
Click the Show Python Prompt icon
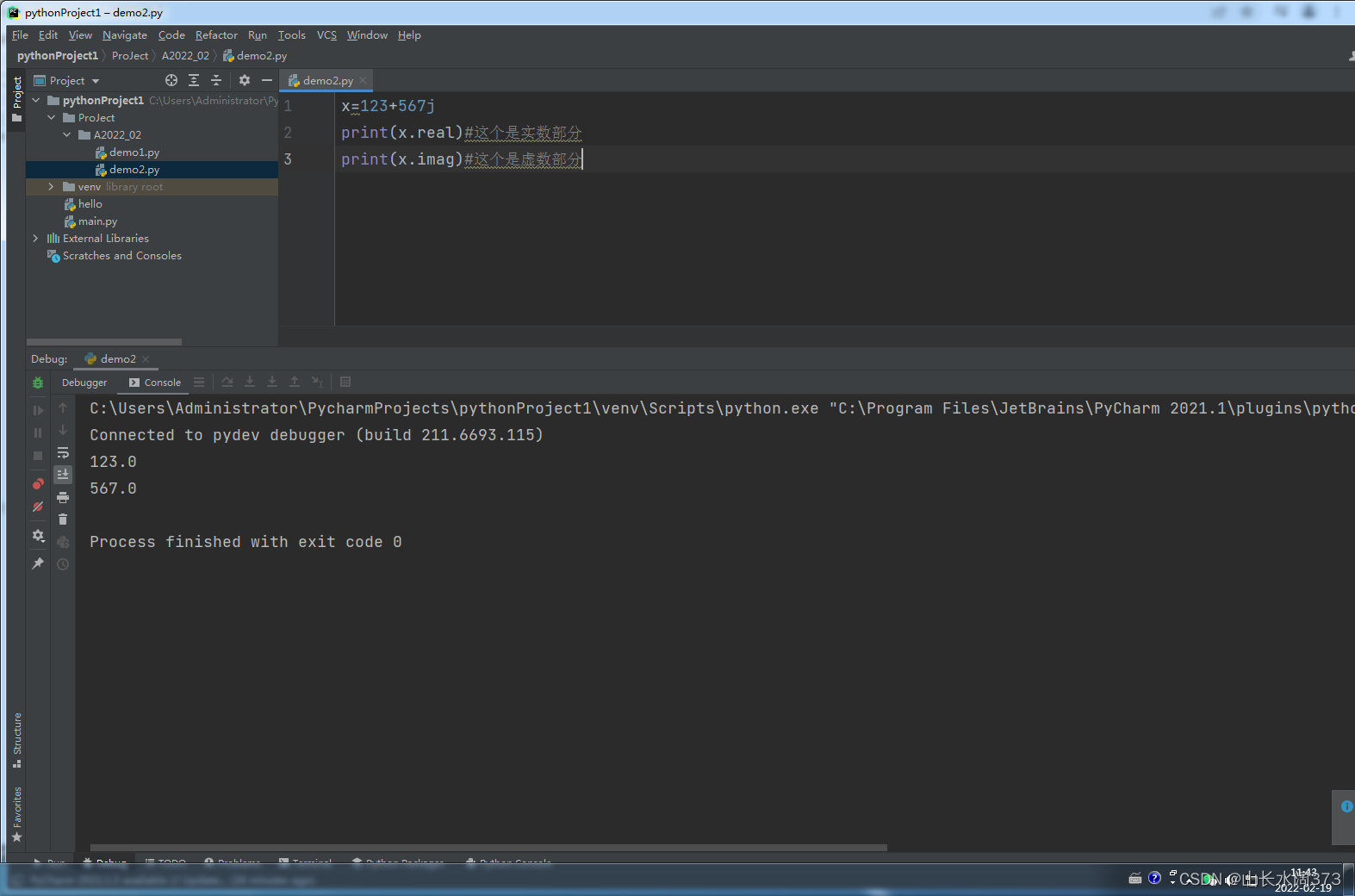(63, 542)
